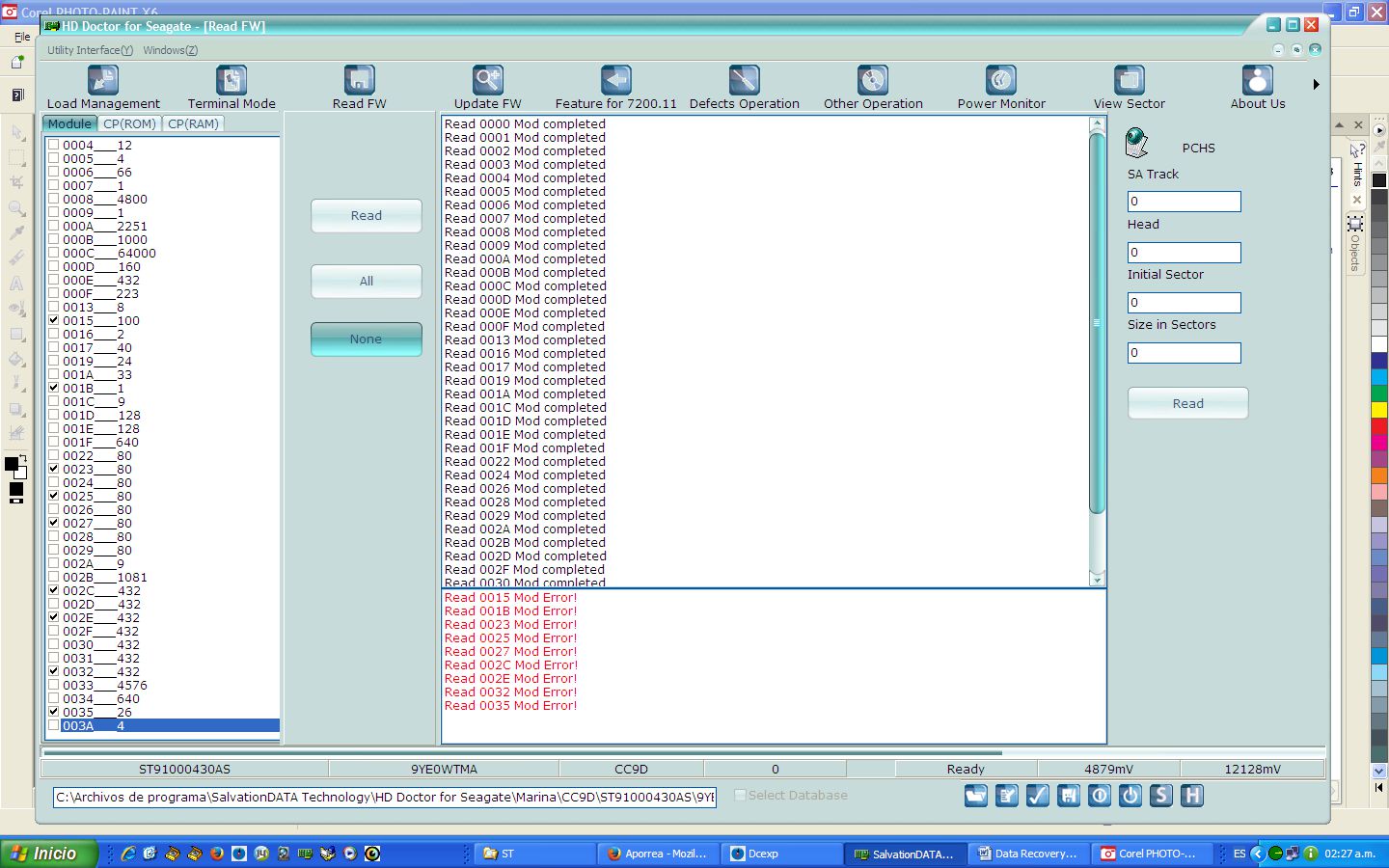Select module row 003A___4
The width and height of the screenshot is (1389, 868).
(x=170, y=725)
